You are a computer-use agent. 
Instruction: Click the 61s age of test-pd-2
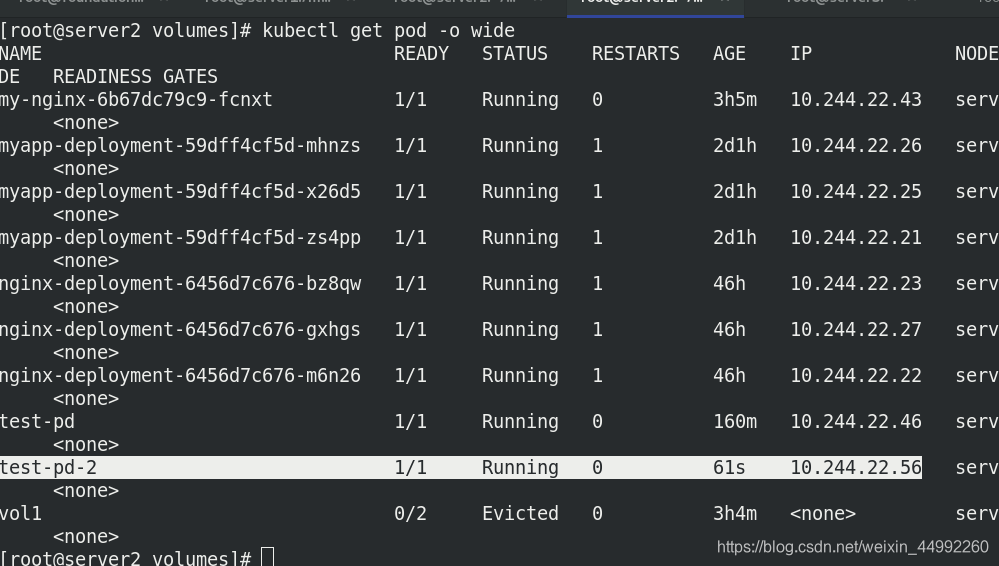pos(729,467)
